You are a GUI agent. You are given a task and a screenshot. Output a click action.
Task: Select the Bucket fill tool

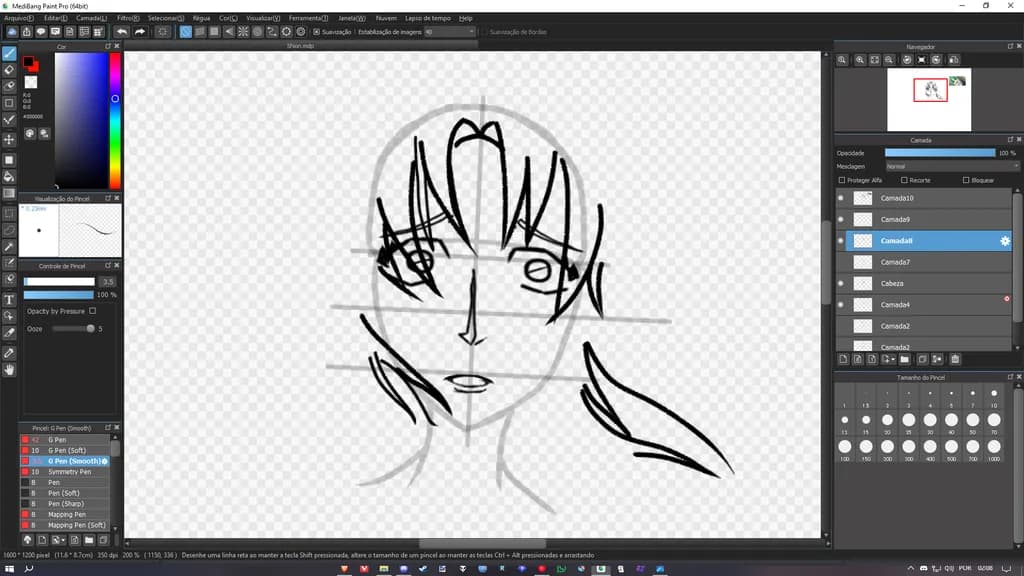click(9, 176)
